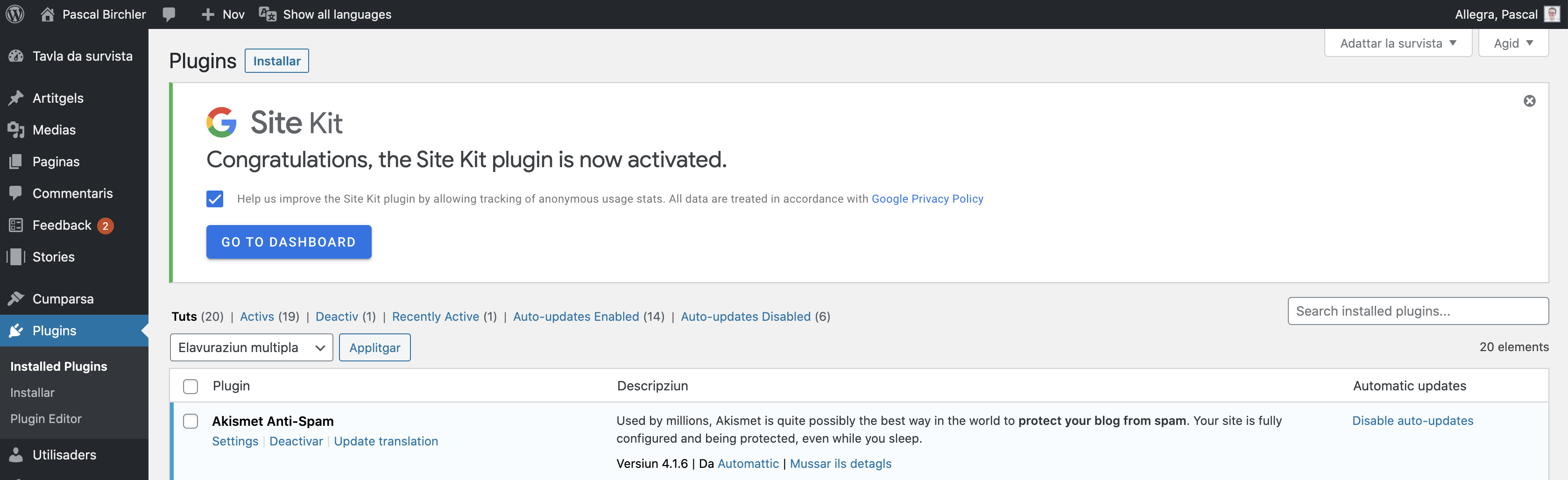Open the Google Privacy Policy link

point(927,199)
